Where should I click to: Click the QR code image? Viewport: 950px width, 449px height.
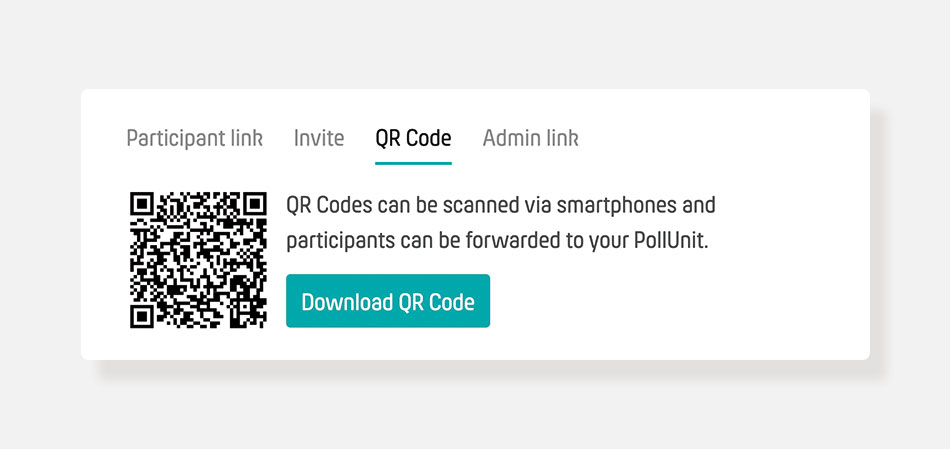pos(198,261)
